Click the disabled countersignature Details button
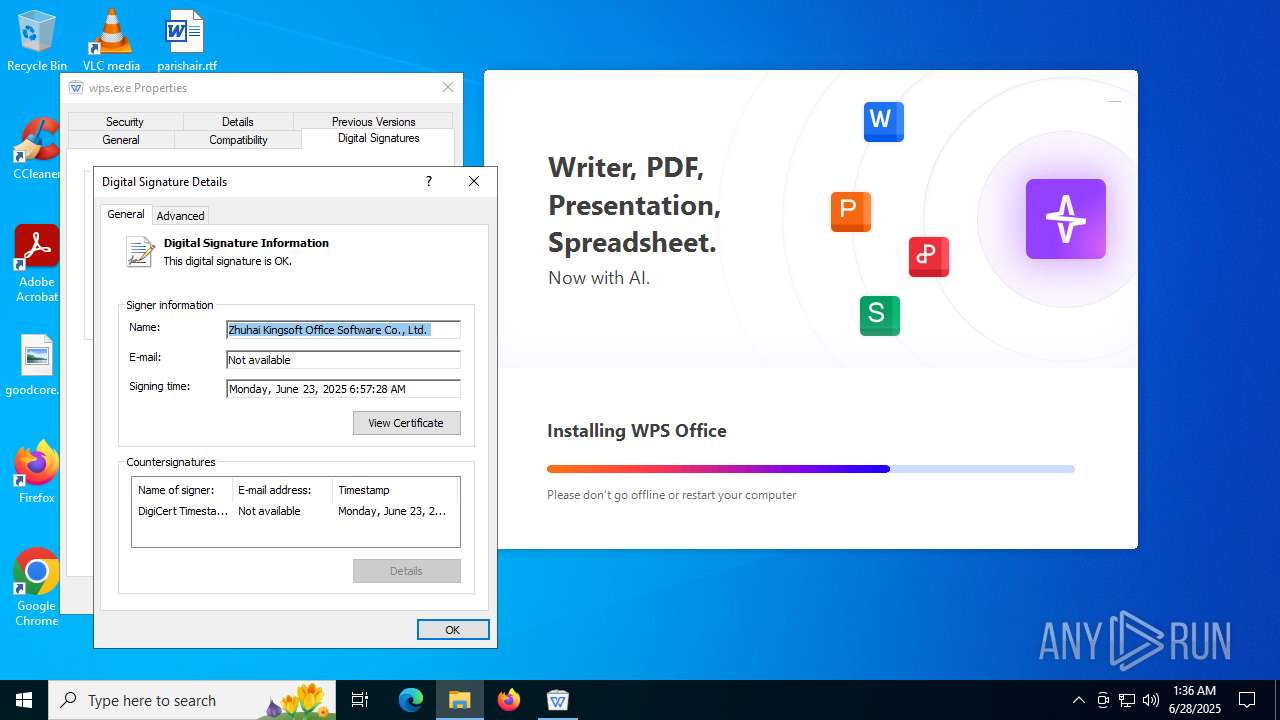The width and height of the screenshot is (1280, 720). pos(406,570)
